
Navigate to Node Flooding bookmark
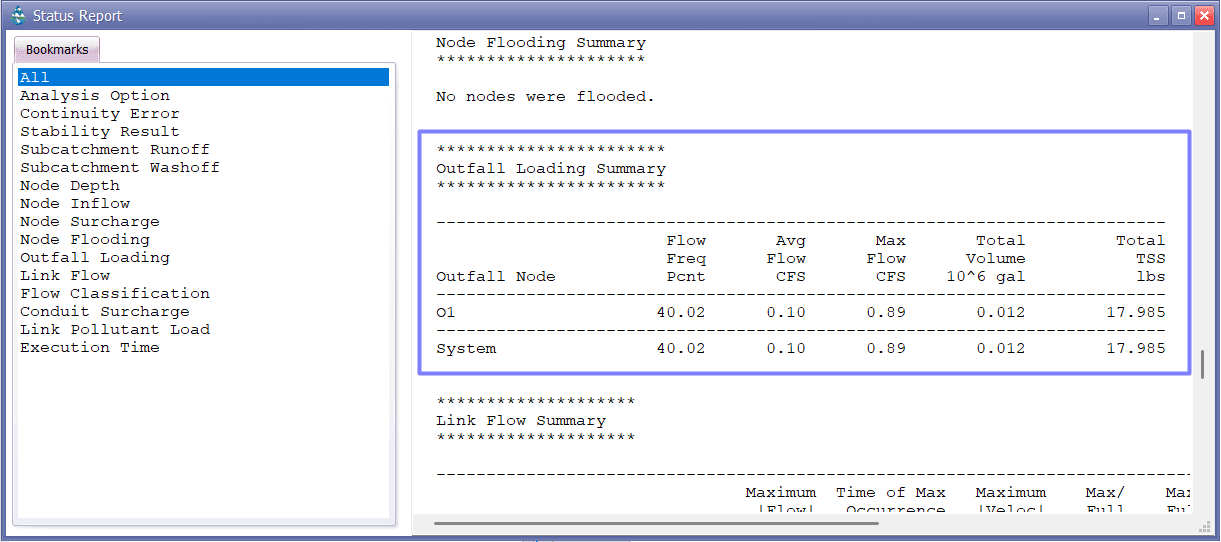click(x=85, y=239)
